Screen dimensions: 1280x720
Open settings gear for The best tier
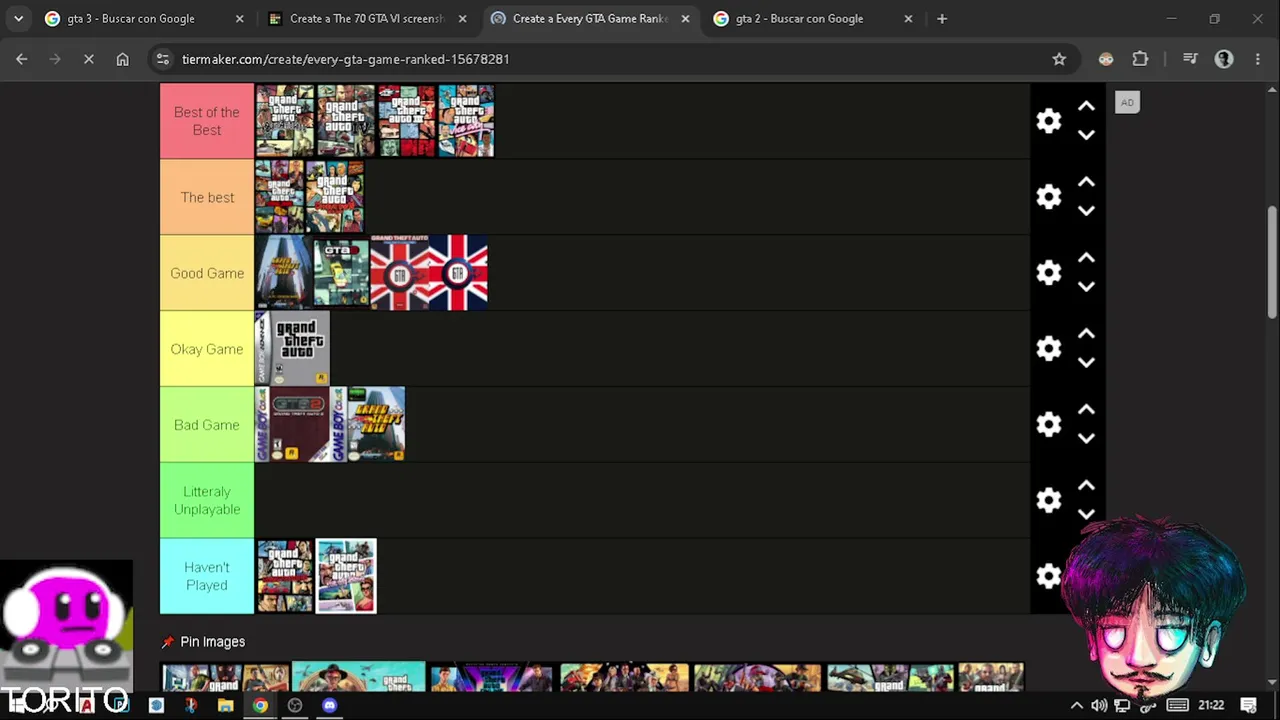tap(1048, 197)
